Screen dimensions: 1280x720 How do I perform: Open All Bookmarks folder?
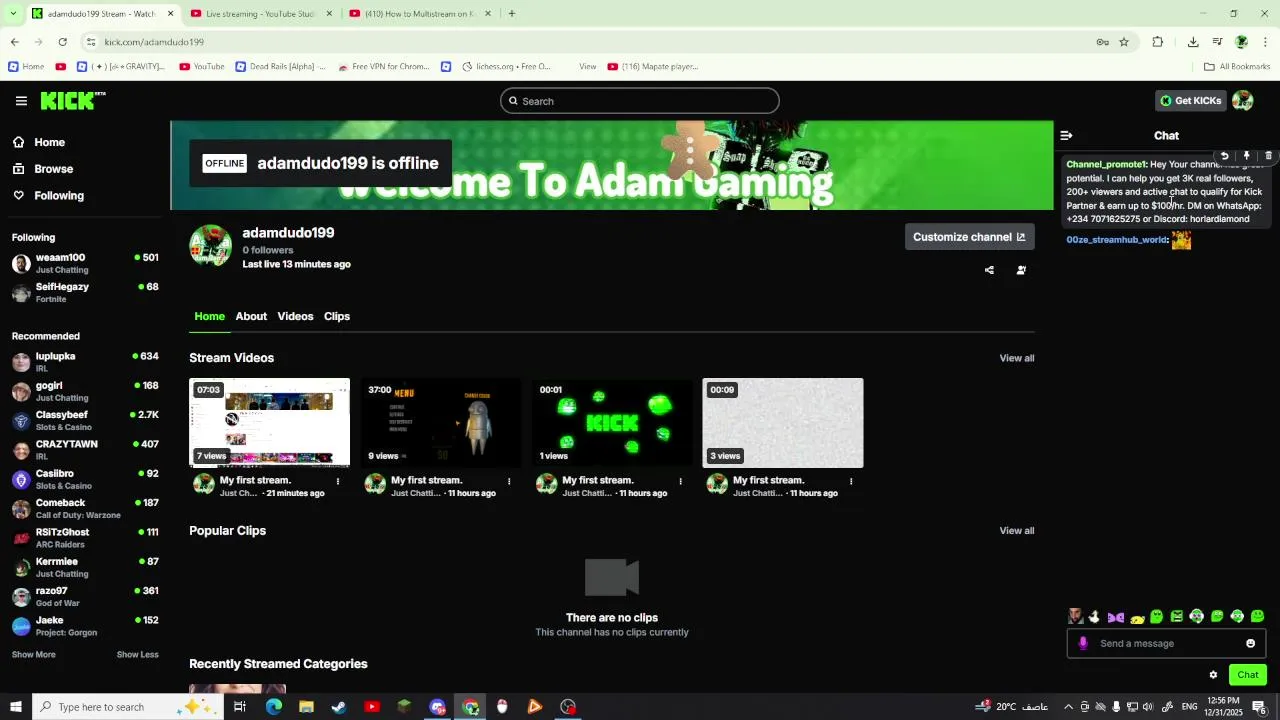coord(1237,67)
